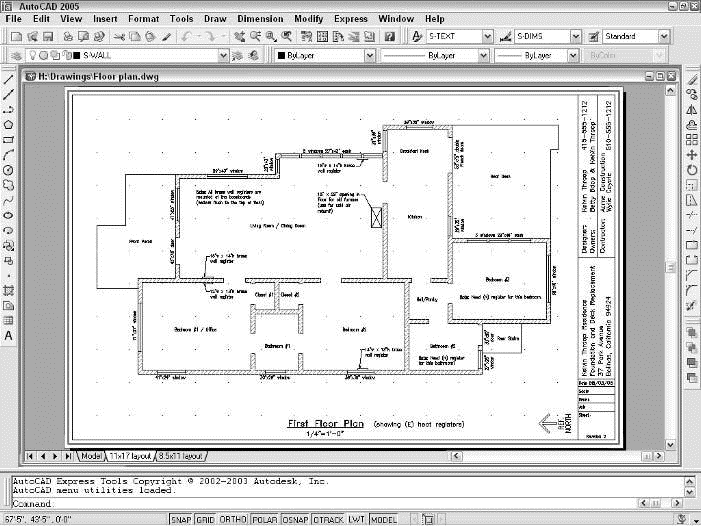This screenshot has width=701, height=526.
Task: Click the drawing's vertical scrollbar down arrow
Action: (x=671, y=445)
